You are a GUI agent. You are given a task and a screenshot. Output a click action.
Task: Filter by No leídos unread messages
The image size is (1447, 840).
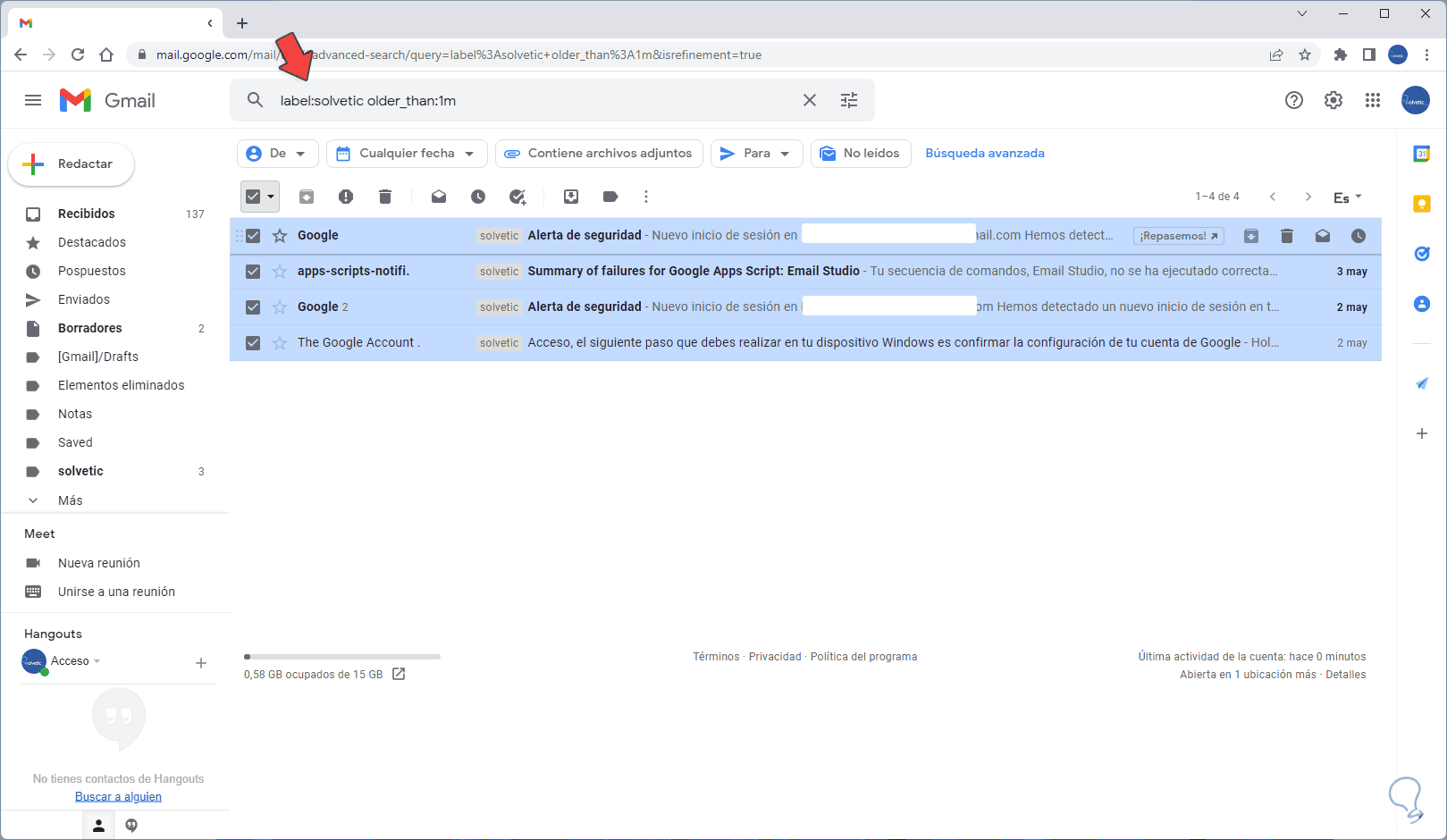(x=861, y=154)
